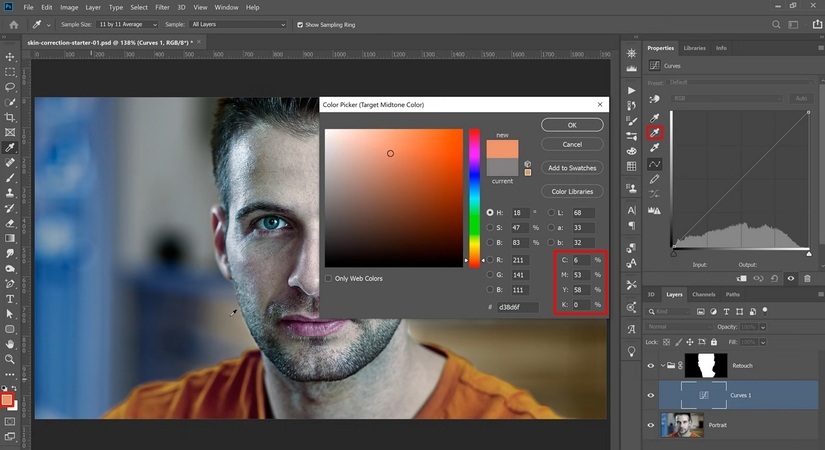Click the Add to Swatches button
The height and width of the screenshot is (450, 825).
point(572,167)
